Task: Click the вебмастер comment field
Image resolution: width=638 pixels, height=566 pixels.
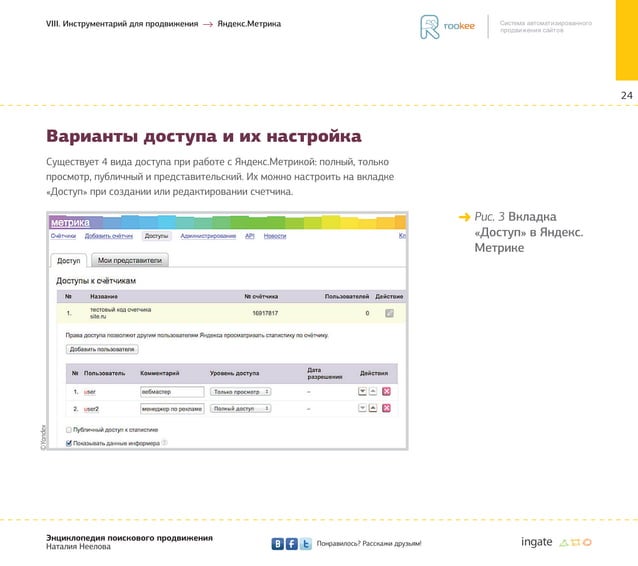Action: click(x=172, y=391)
